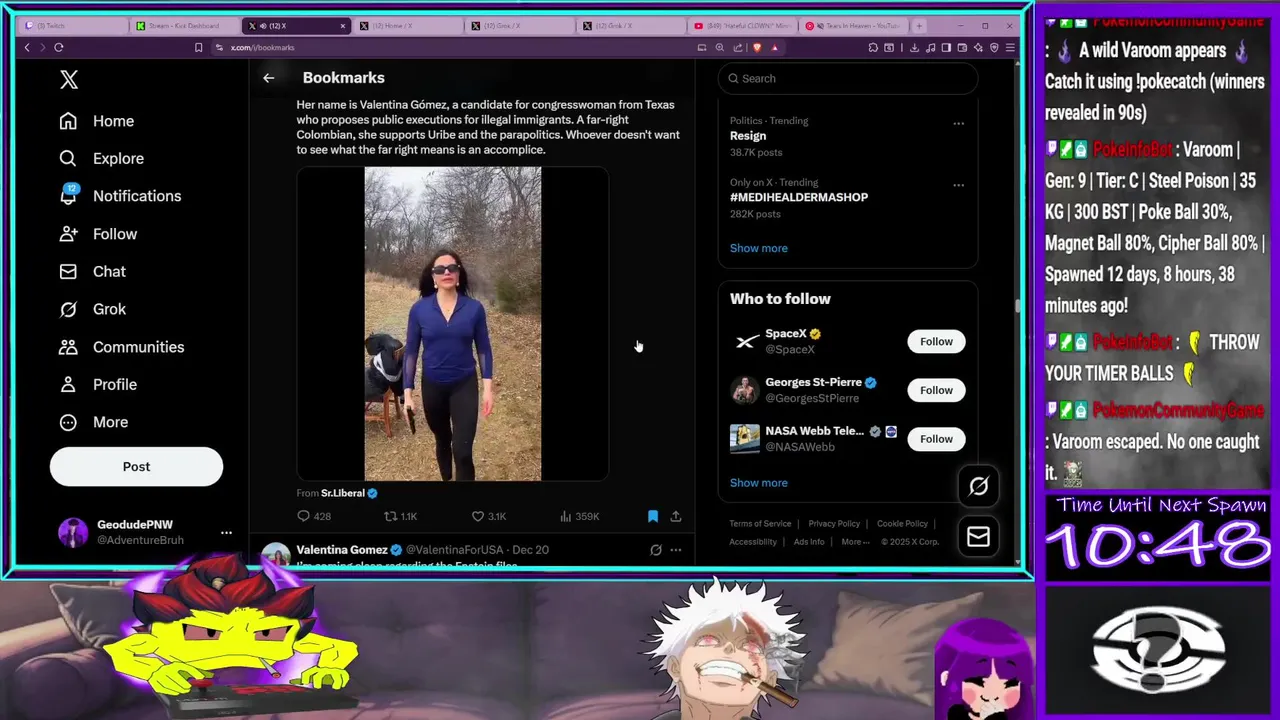Open a new browser tab
1280x720 pixels.
[x=919, y=26]
